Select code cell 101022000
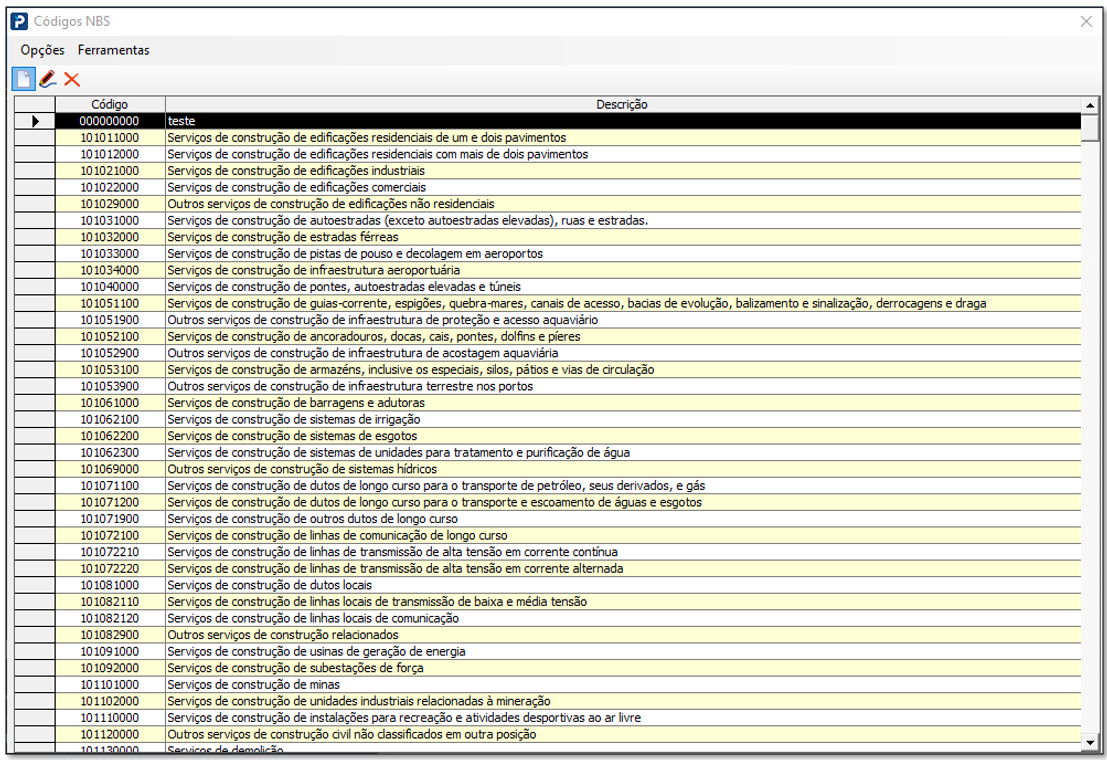Viewport: 1107px width, 760px height. [x=110, y=187]
